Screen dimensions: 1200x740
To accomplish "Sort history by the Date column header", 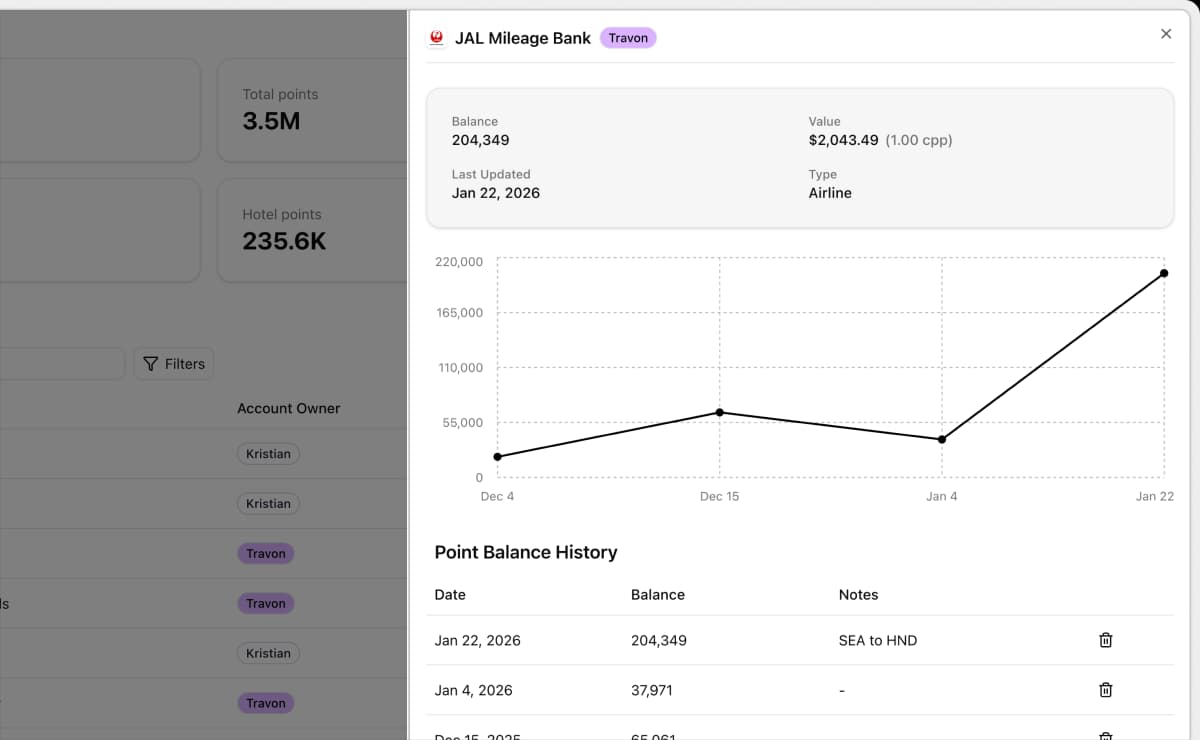I will pyautogui.click(x=450, y=595).
